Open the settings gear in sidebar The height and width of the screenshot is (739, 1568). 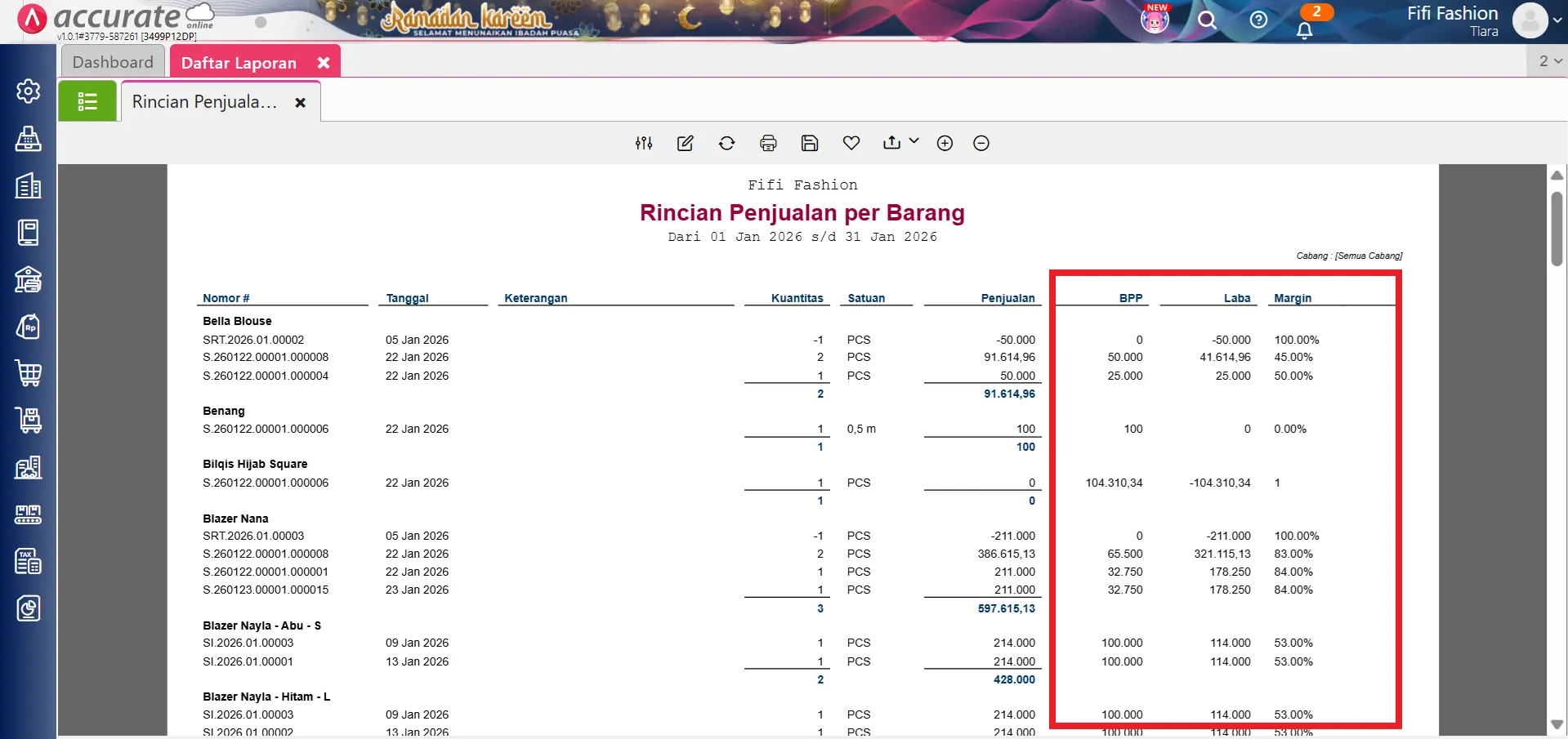29,91
